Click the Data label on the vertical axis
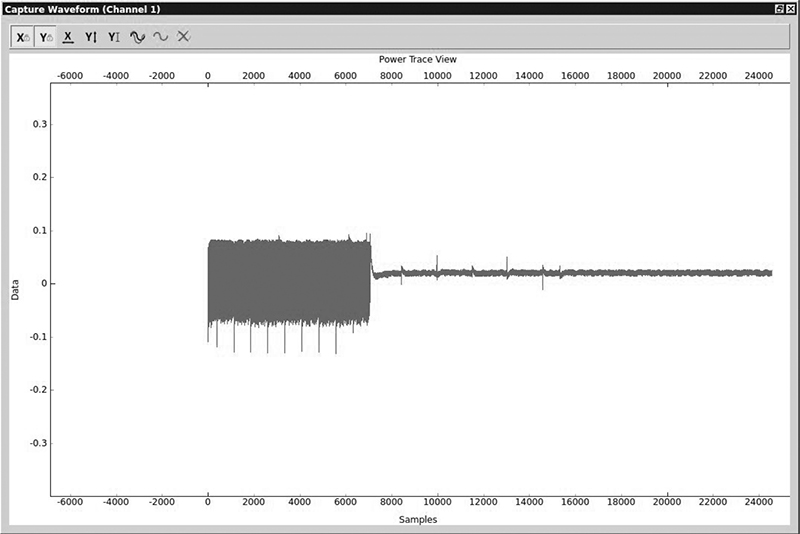 [15, 290]
